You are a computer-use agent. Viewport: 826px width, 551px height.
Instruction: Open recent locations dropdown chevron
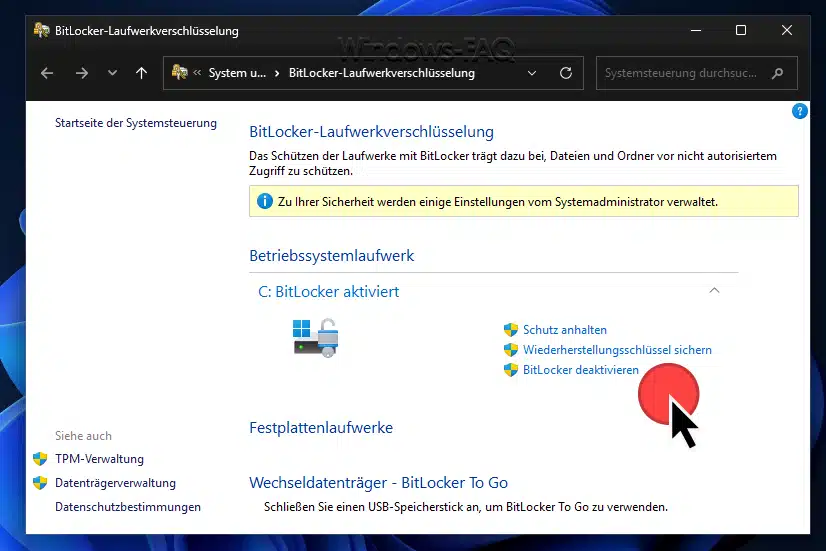pos(112,73)
